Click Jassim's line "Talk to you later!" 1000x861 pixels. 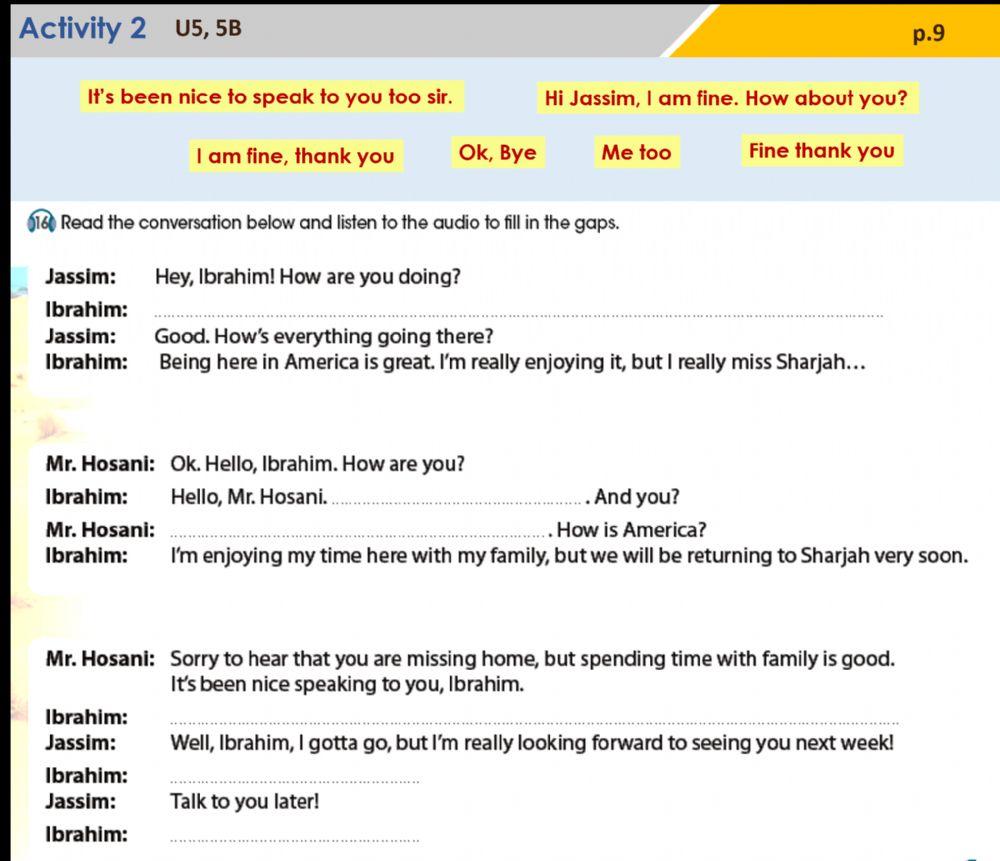[244, 801]
